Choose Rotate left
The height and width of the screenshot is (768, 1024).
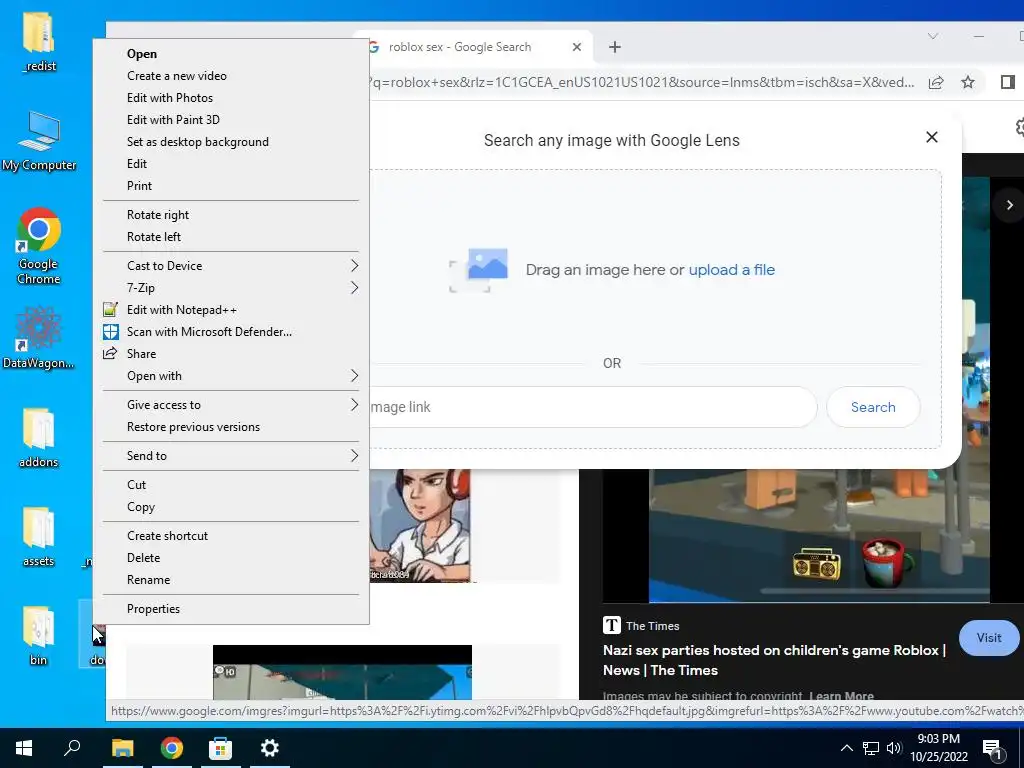pos(231,236)
